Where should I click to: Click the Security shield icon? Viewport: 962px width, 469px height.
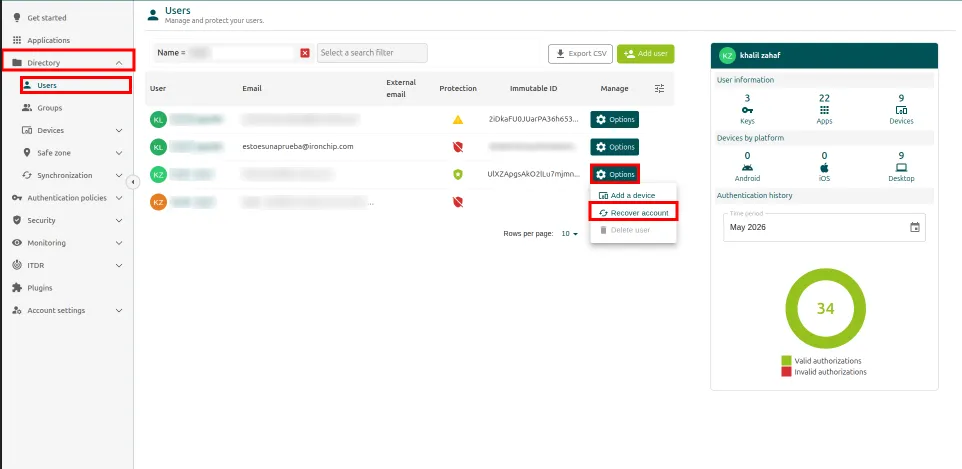17,220
